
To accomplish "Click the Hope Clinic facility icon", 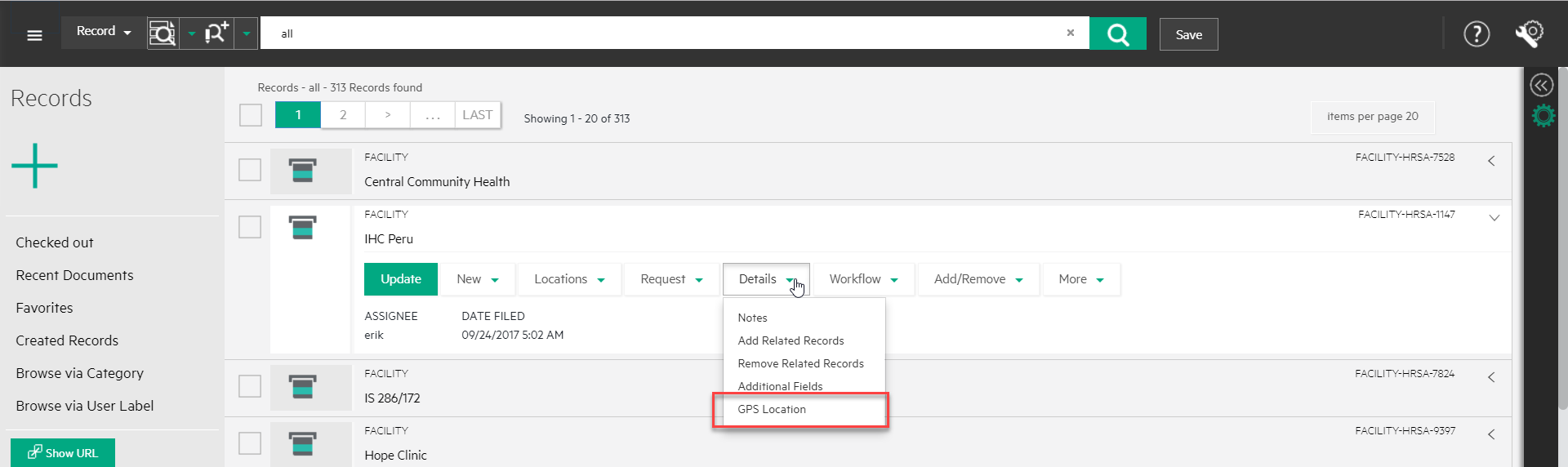I will point(303,443).
